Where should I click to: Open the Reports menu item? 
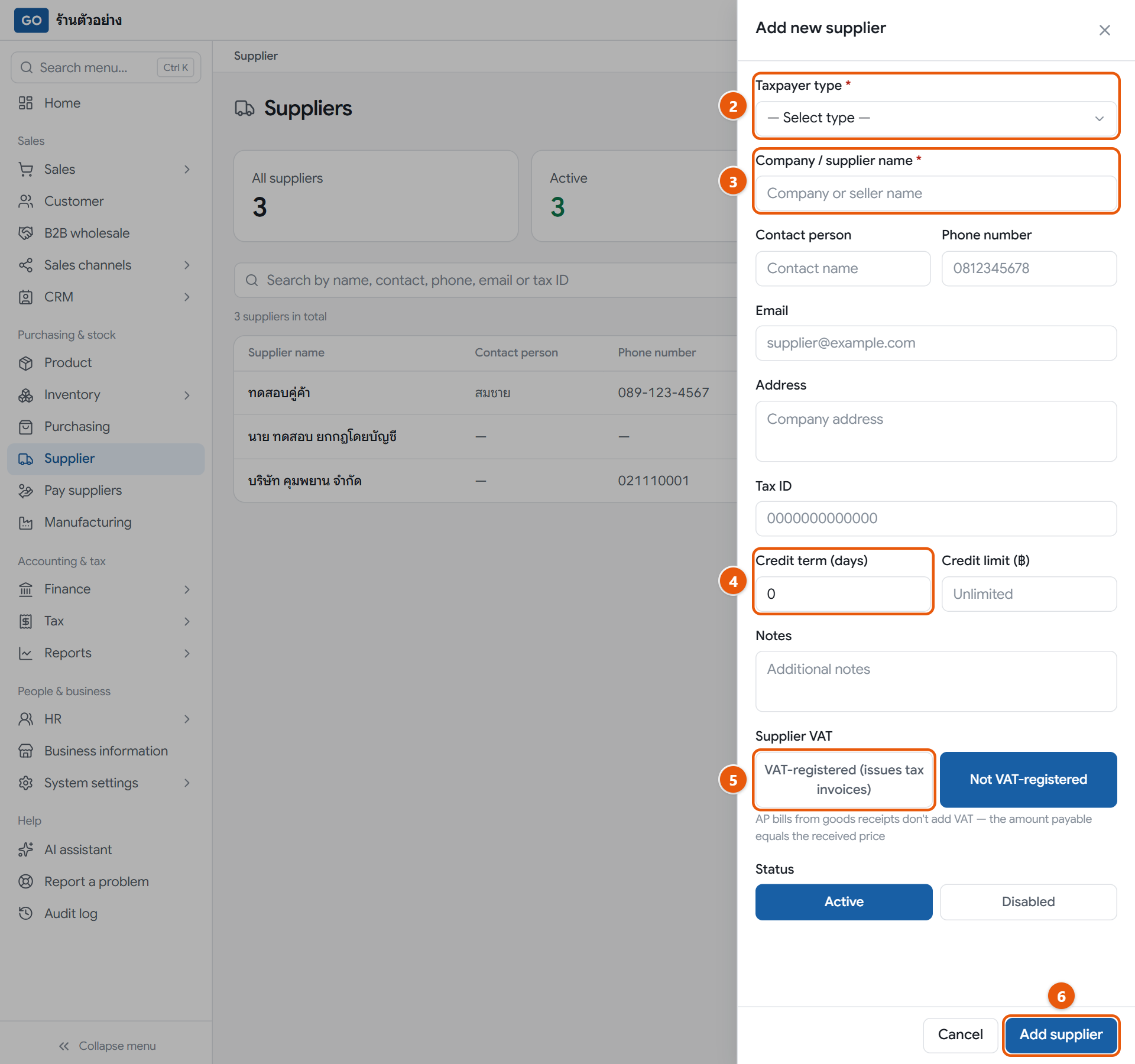pos(106,653)
